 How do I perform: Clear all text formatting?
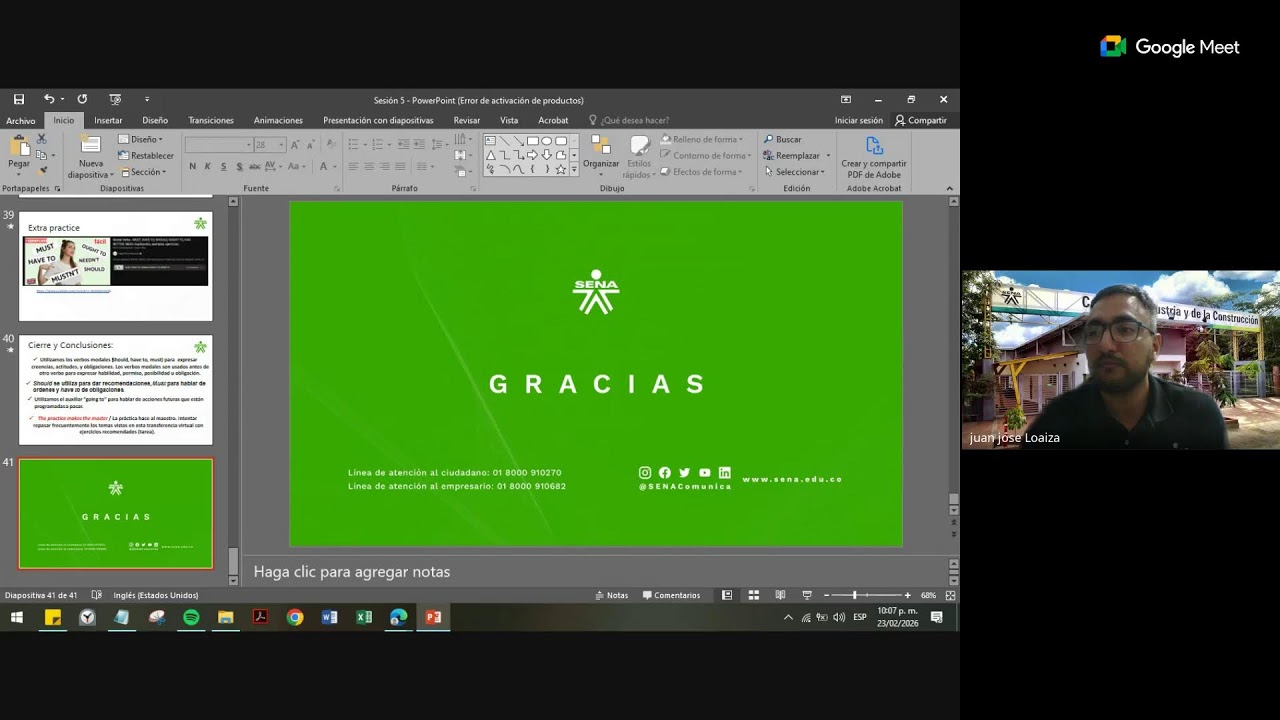[x=332, y=145]
